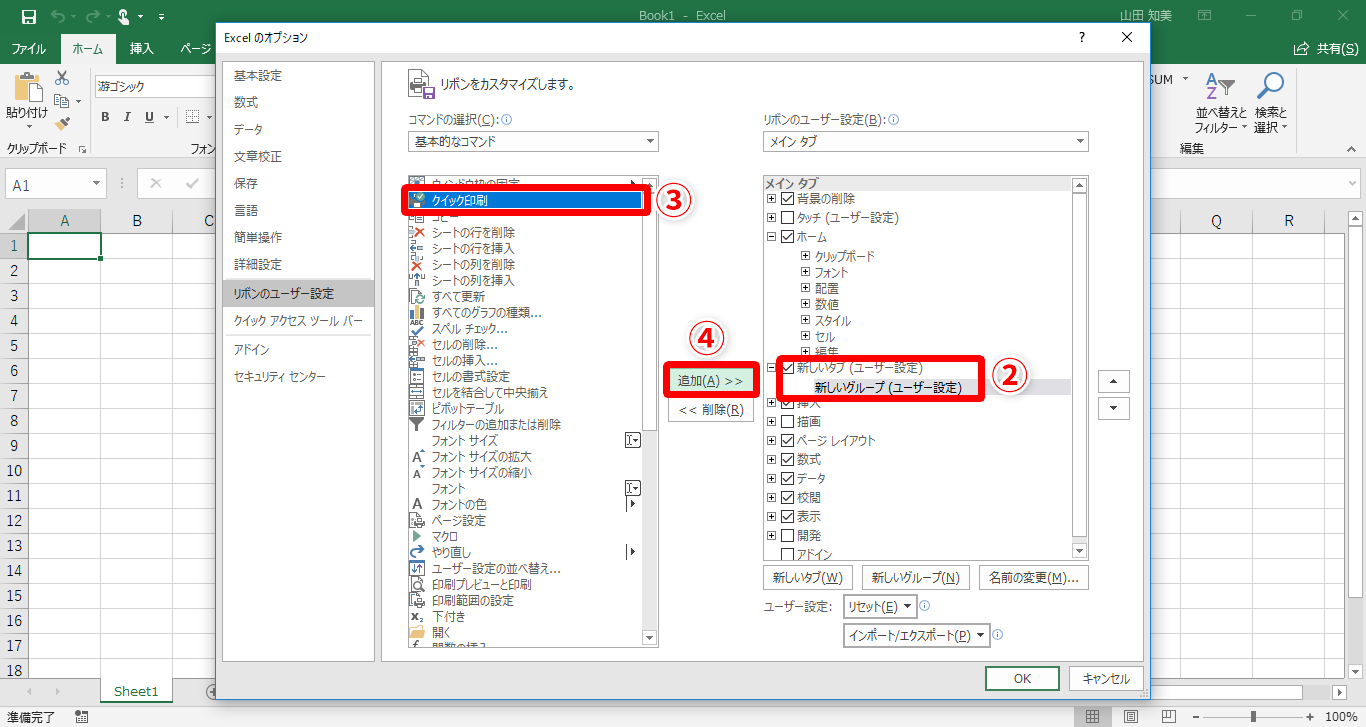Image resolution: width=1366 pixels, height=727 pixels.
Task: Check the タッチ (ユーザー設定) checkbox
Action: click(787, 218)
